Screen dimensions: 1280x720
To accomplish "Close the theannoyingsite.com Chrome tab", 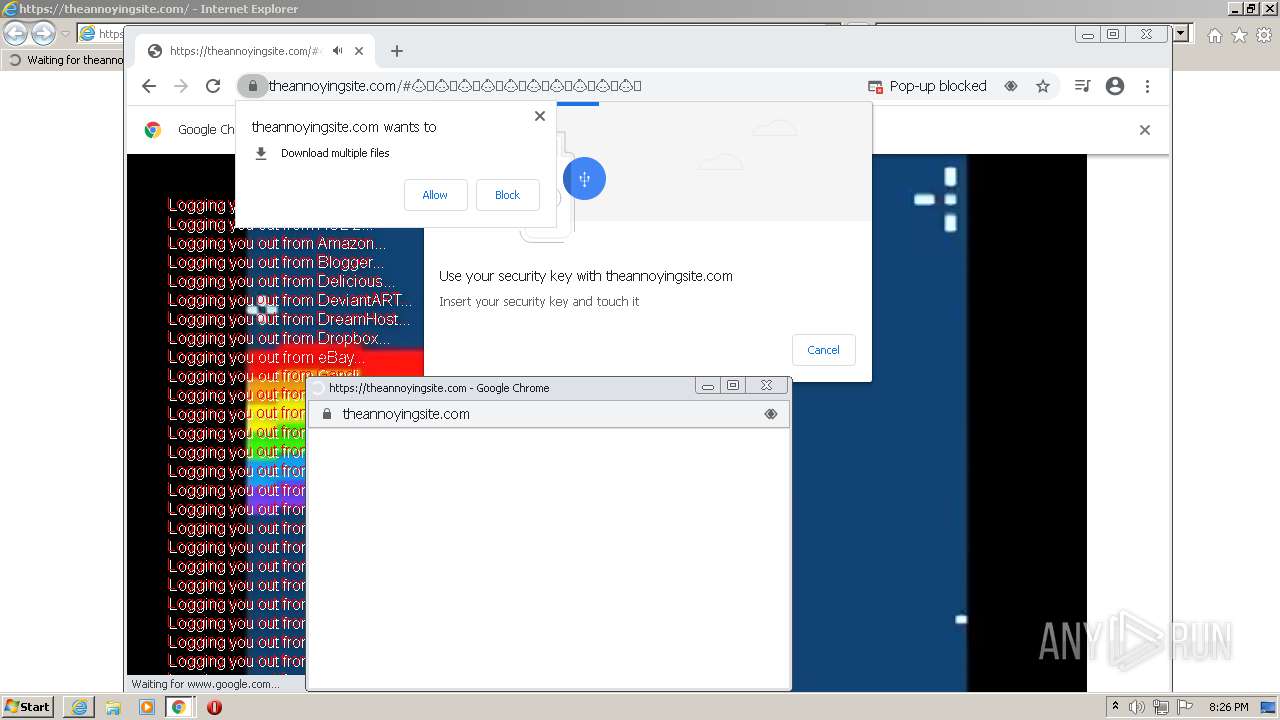I will tap(359, 51).
